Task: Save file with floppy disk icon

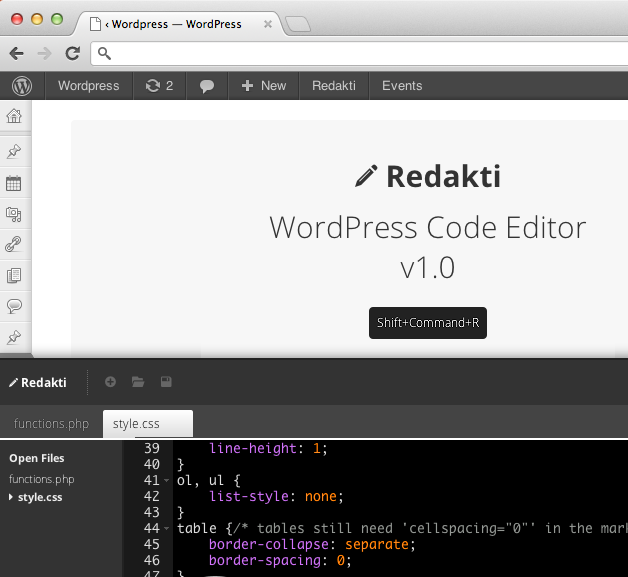Action: click(166, 382)
